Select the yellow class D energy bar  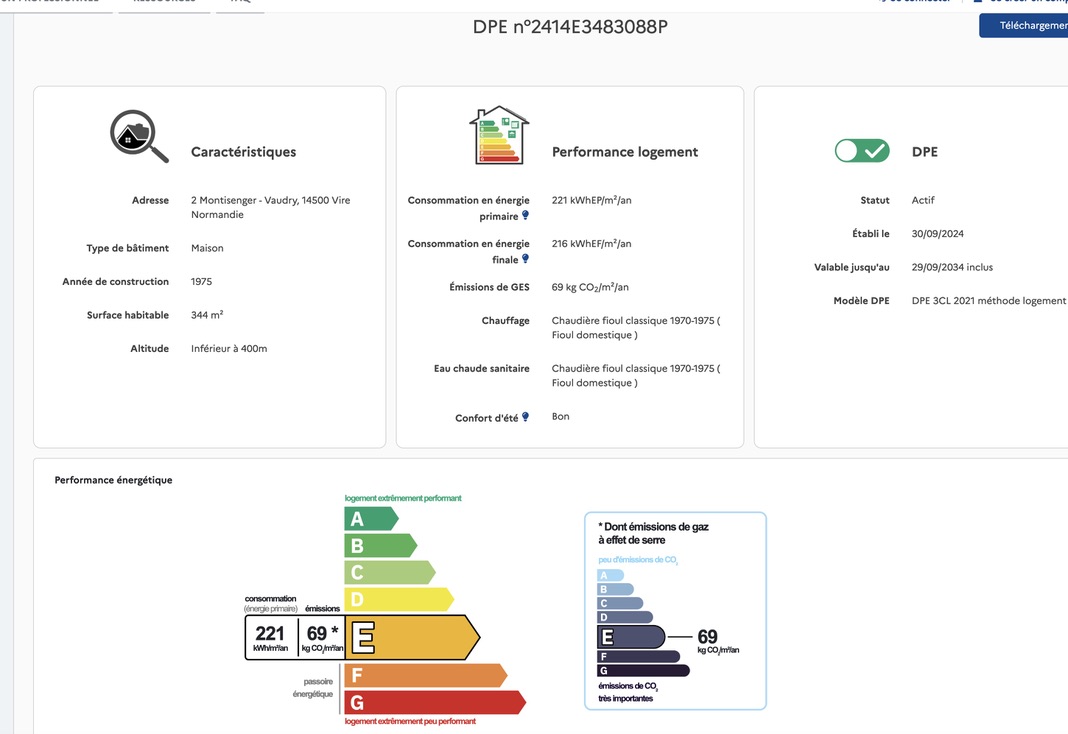click(397, 600)
